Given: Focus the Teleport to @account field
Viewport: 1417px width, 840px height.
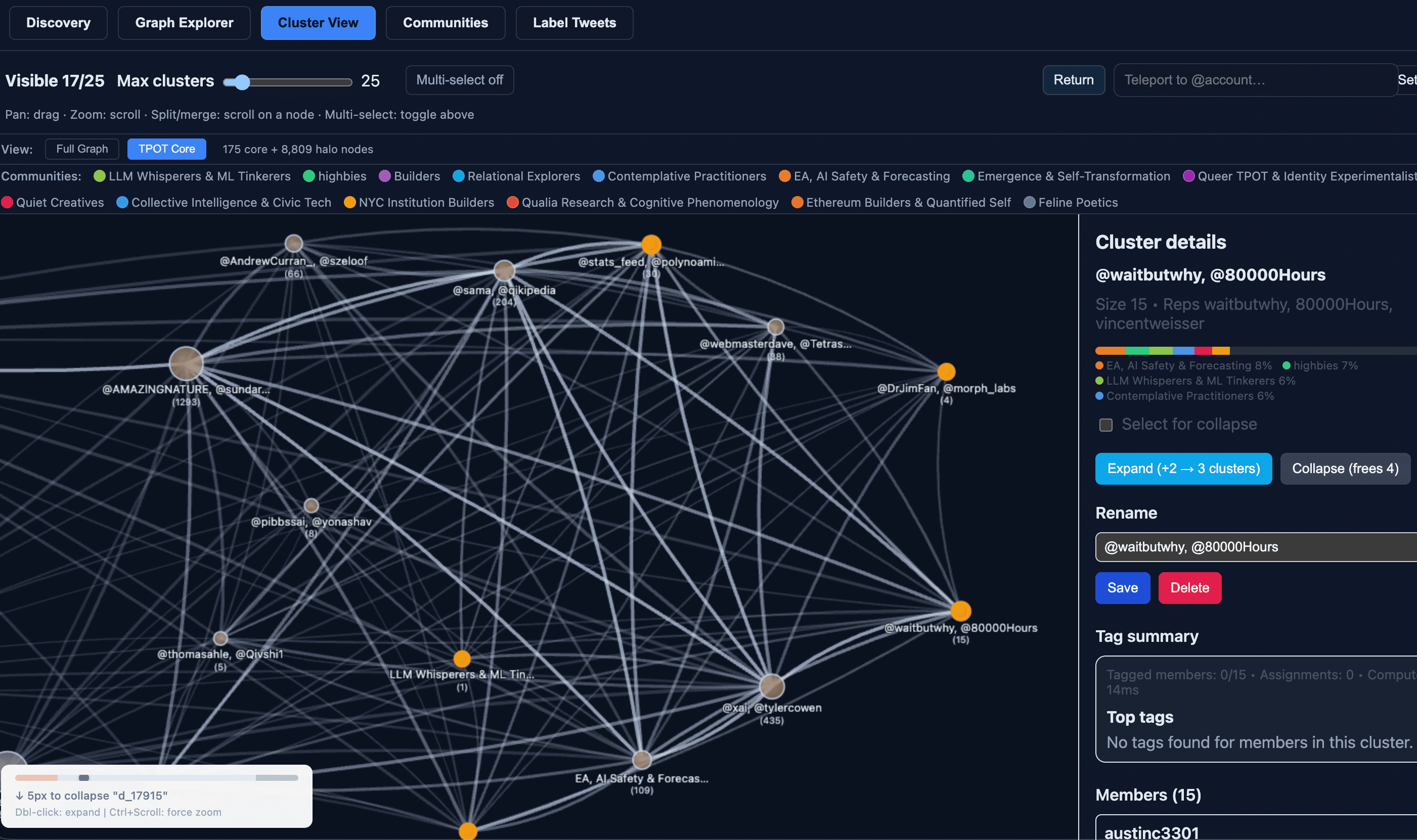Looking at the screenshot, I should pyautogui.click(x=1255, y=80).
